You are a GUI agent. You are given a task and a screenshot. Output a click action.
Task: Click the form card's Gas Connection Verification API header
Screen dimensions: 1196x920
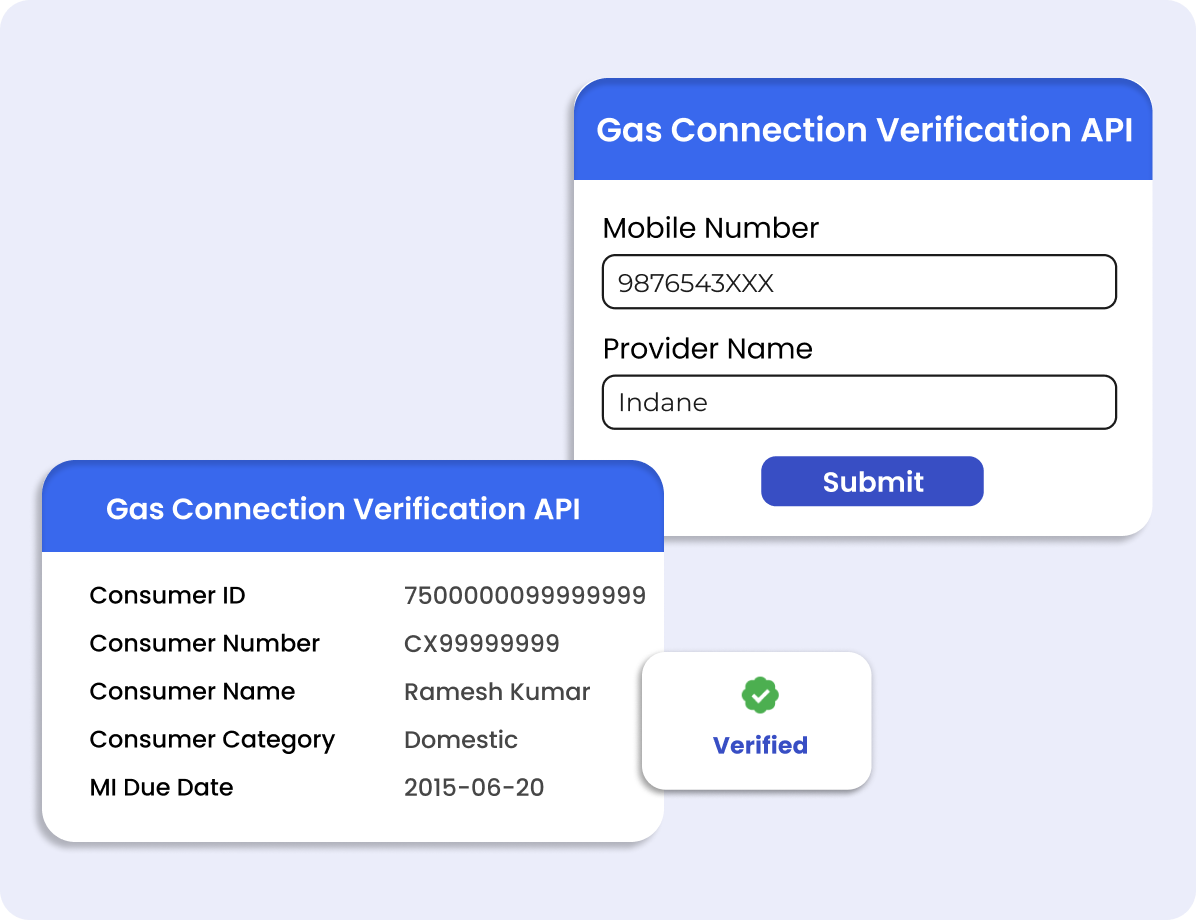pyautogui.click(x=863, y=130)
